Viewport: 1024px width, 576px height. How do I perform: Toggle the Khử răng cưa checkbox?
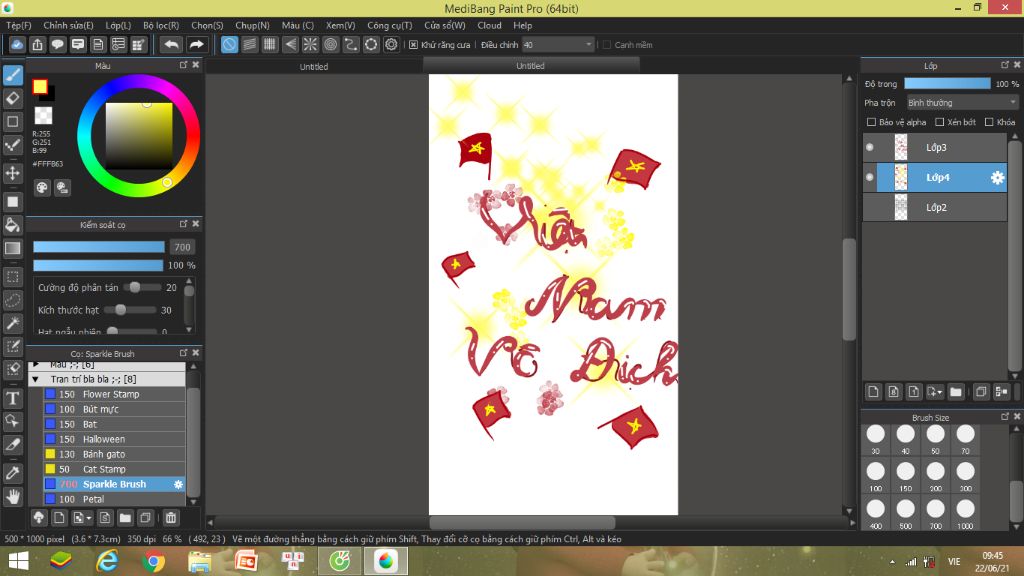413,44
